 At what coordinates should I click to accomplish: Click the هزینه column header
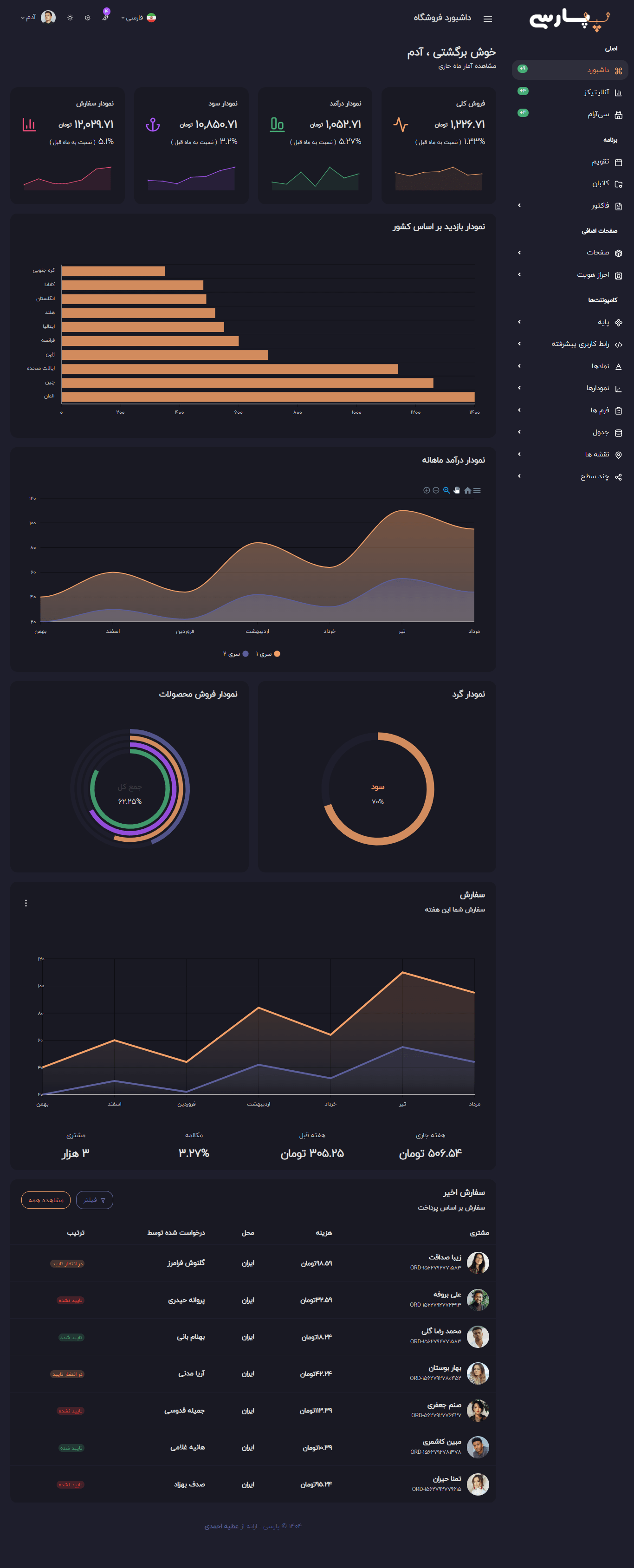click(x=323, y=1233)
